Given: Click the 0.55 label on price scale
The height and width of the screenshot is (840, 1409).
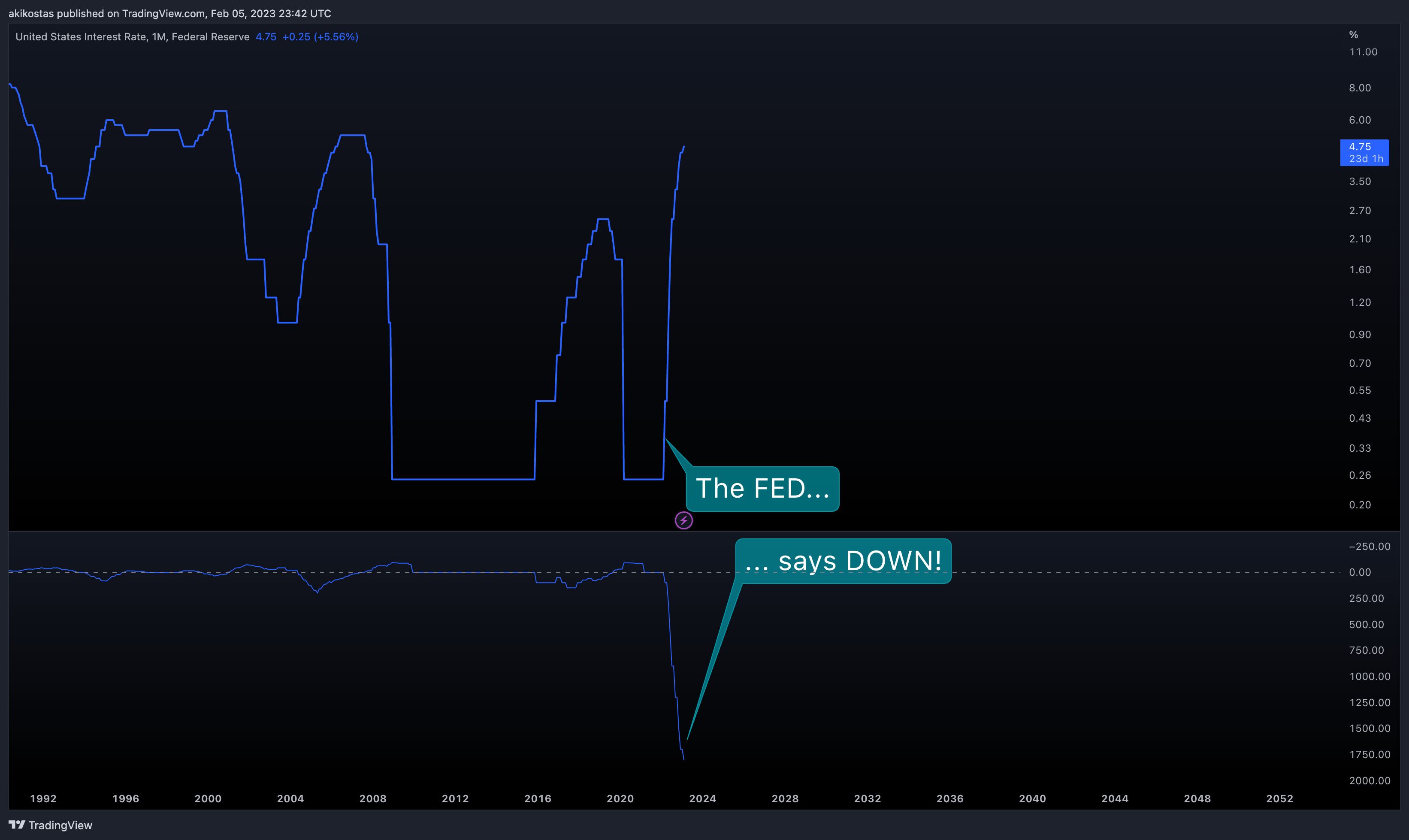Looking at the screenshot, I should click(x=1360, y=390).
